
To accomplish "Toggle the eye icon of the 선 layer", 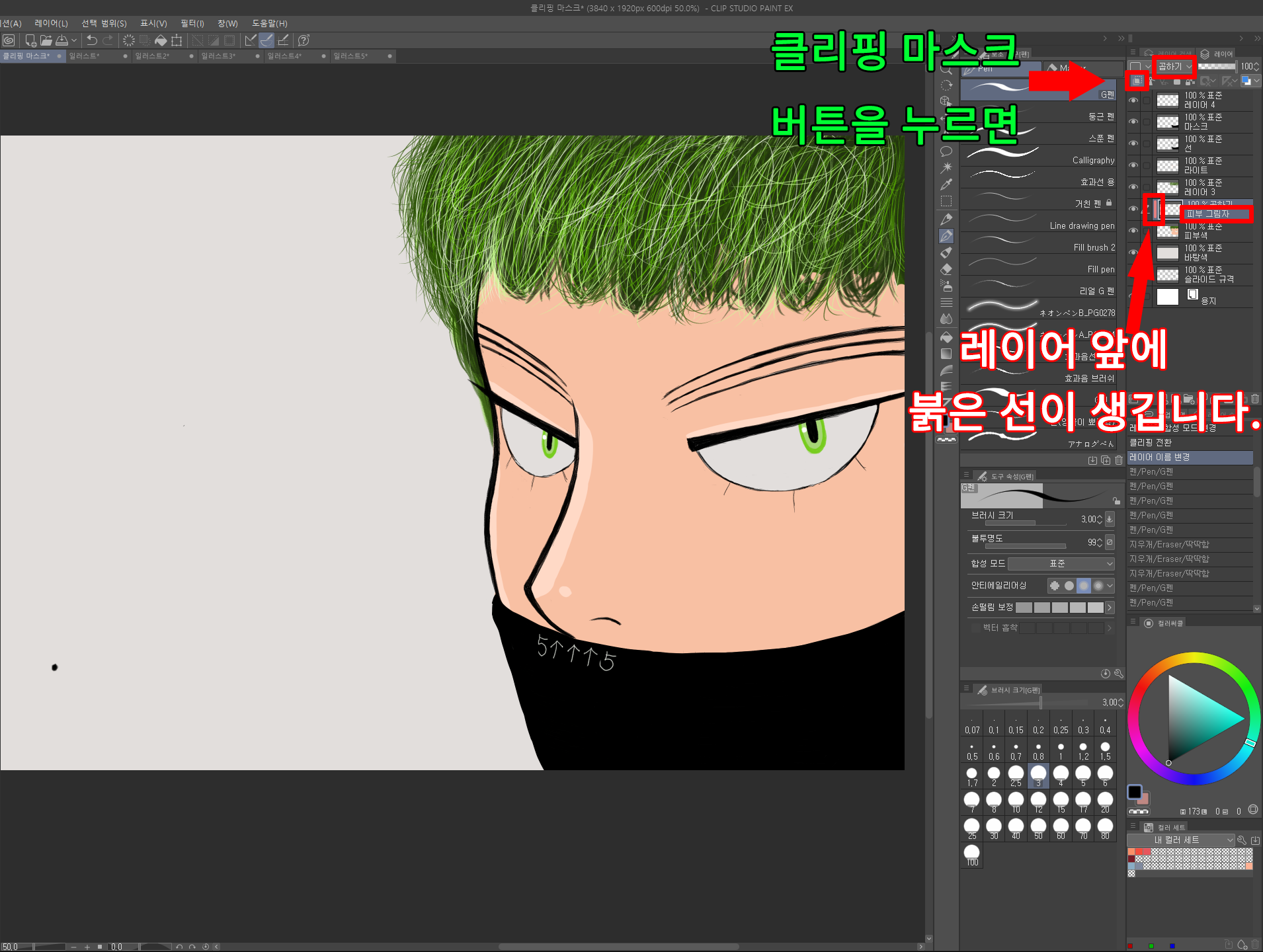I will point(1133,144).
